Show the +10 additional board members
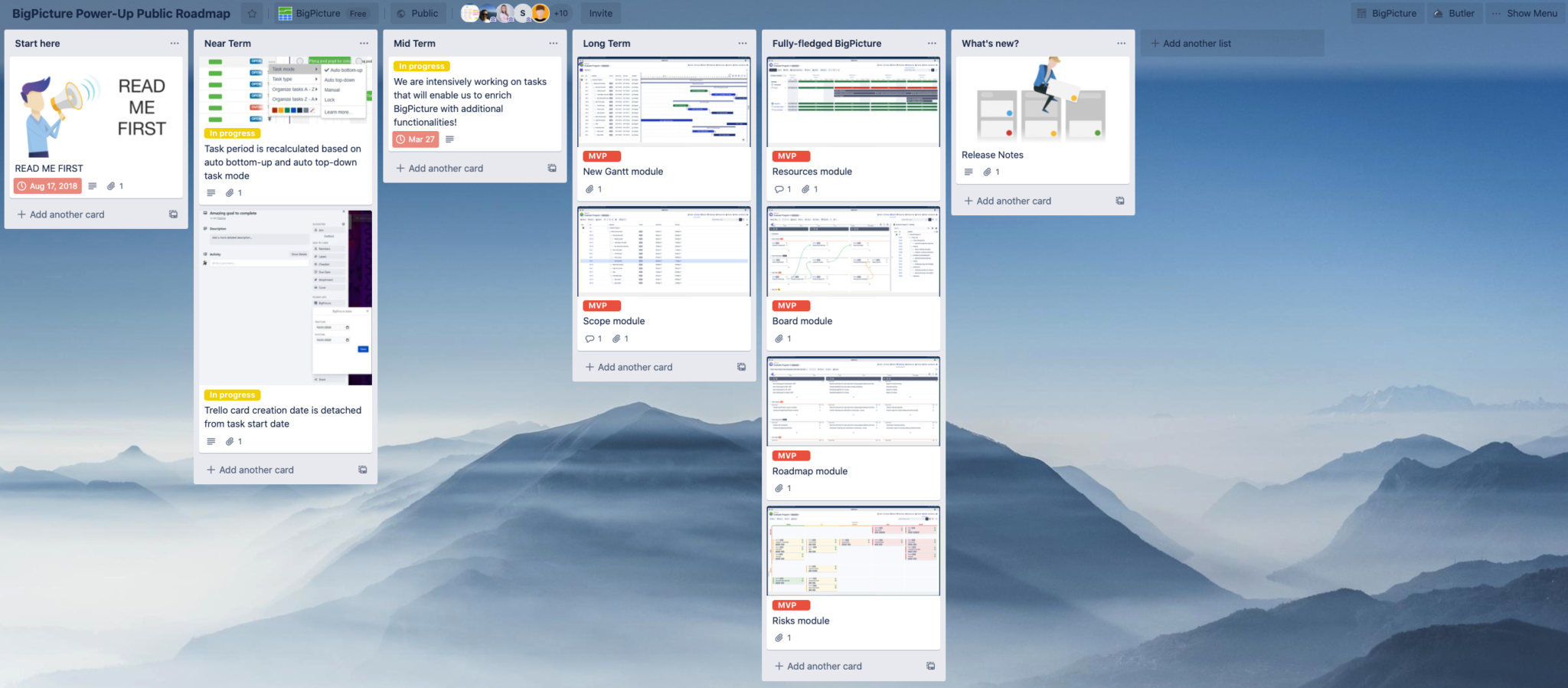 click(561, 13)
